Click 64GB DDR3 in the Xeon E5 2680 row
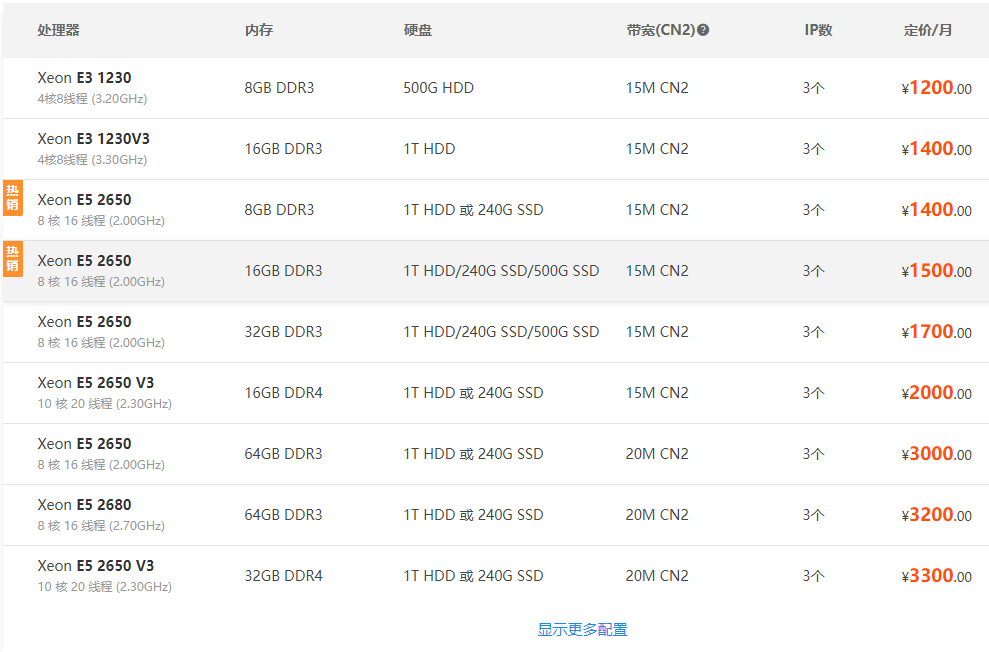This screenshot has height=652, width=989. click(283, 515)
